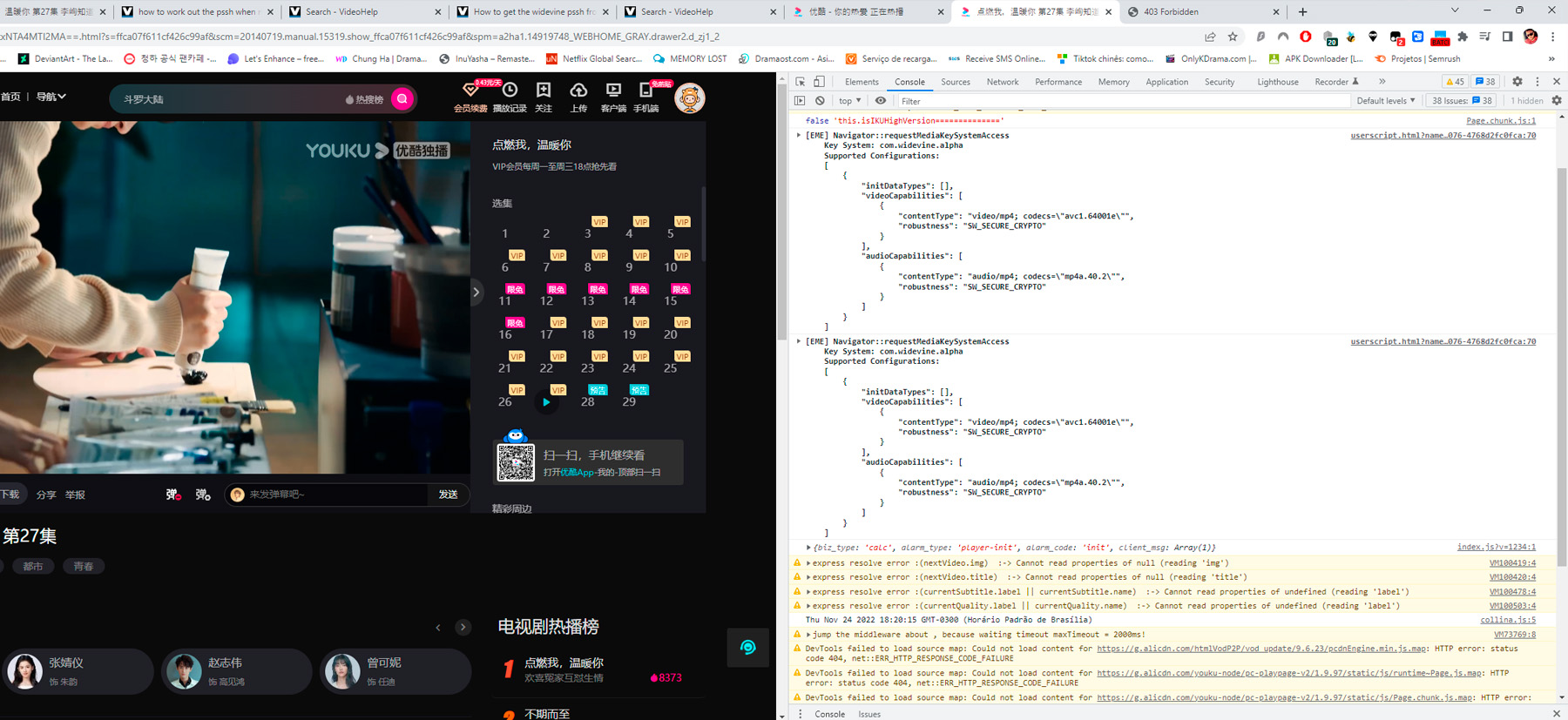1568x720 pixels.
Task: Bookmark this page with the star icon
Action: coord(1233,37)
